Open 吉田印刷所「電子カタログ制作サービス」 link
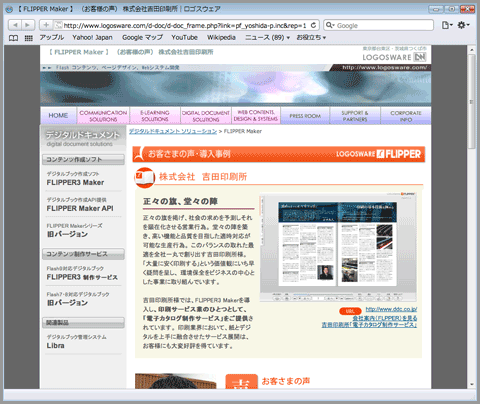 (369, 325)
